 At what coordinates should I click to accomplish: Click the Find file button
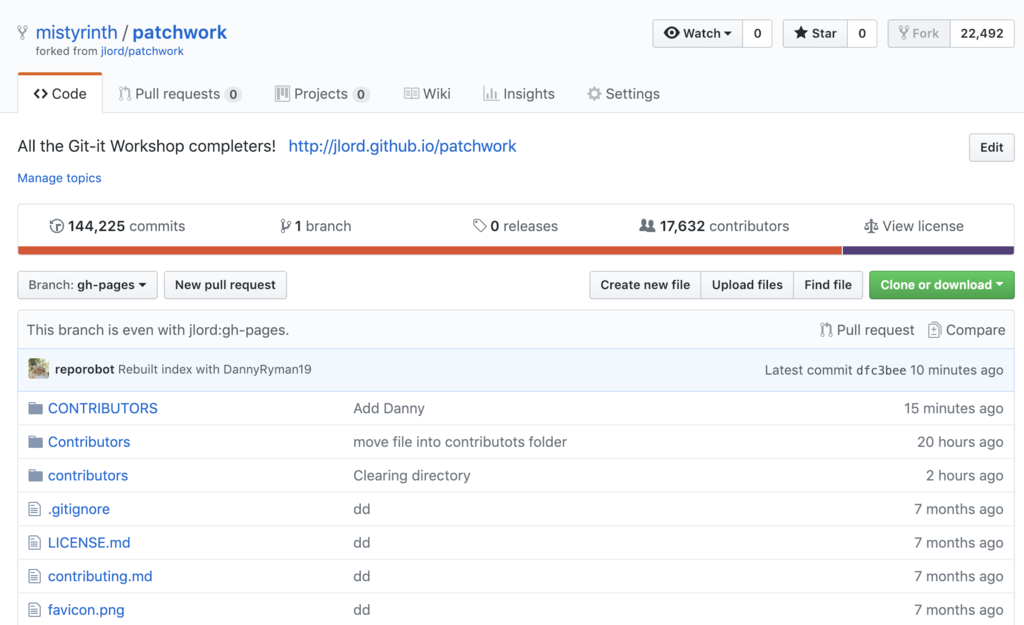[x=828, y=285]
